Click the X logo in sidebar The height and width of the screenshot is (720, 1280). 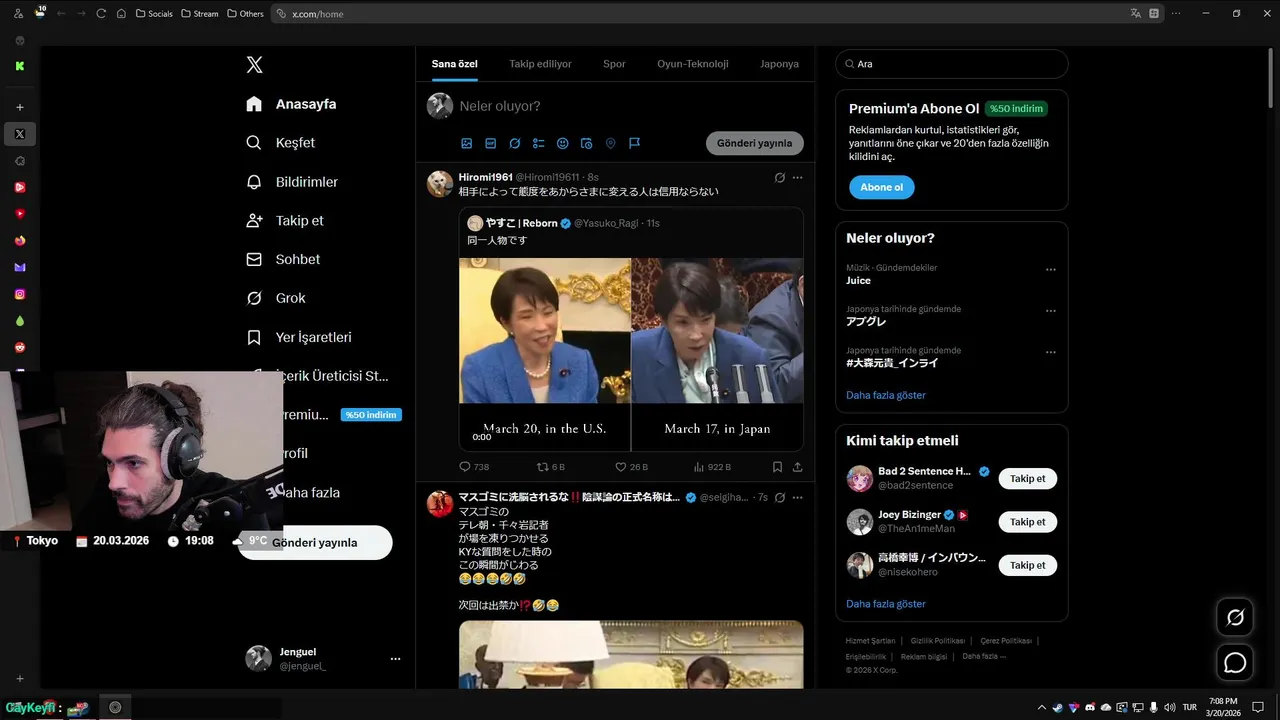(x=255, y=65)
